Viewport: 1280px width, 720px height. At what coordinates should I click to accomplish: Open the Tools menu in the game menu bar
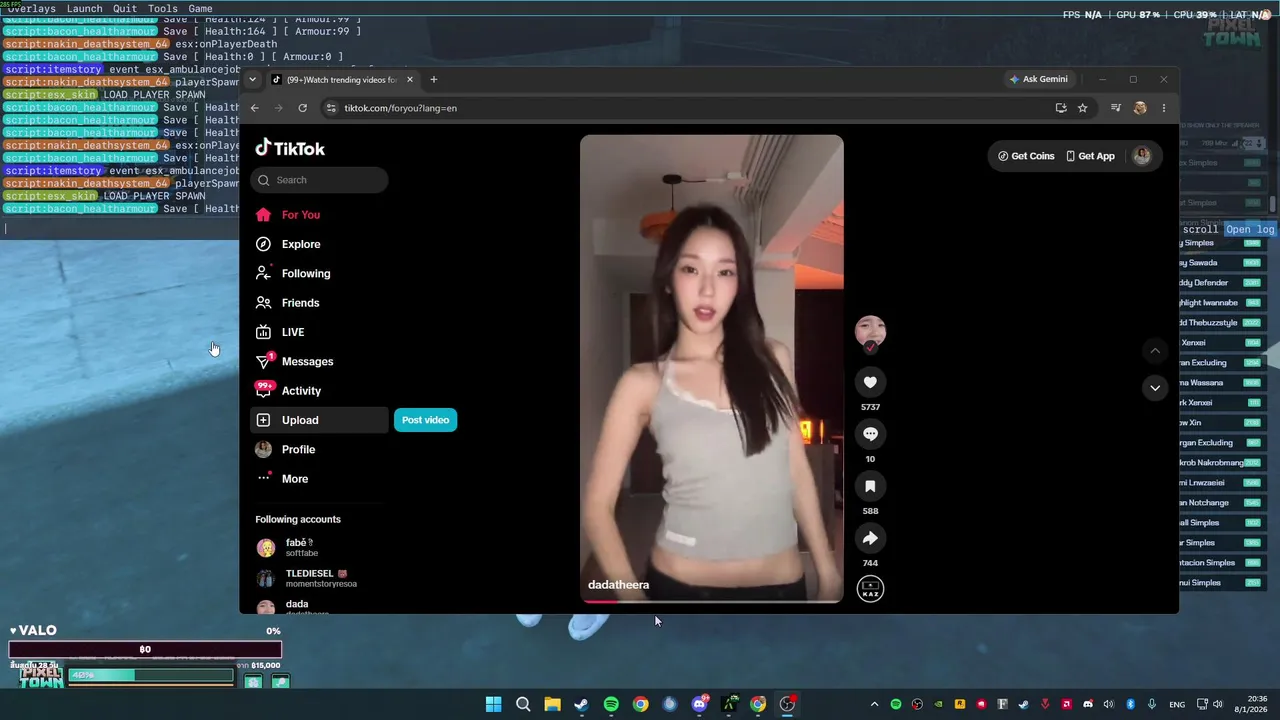163,9
